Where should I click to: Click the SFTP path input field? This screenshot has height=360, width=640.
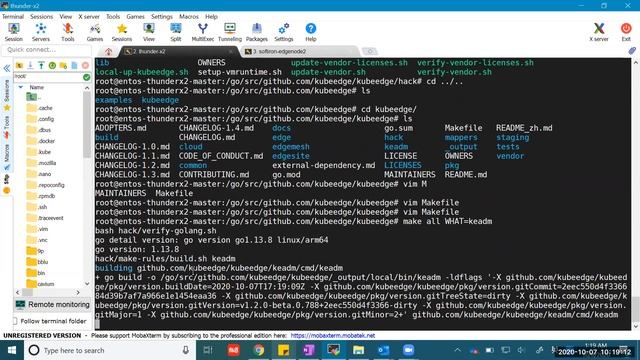pos(48,76)
